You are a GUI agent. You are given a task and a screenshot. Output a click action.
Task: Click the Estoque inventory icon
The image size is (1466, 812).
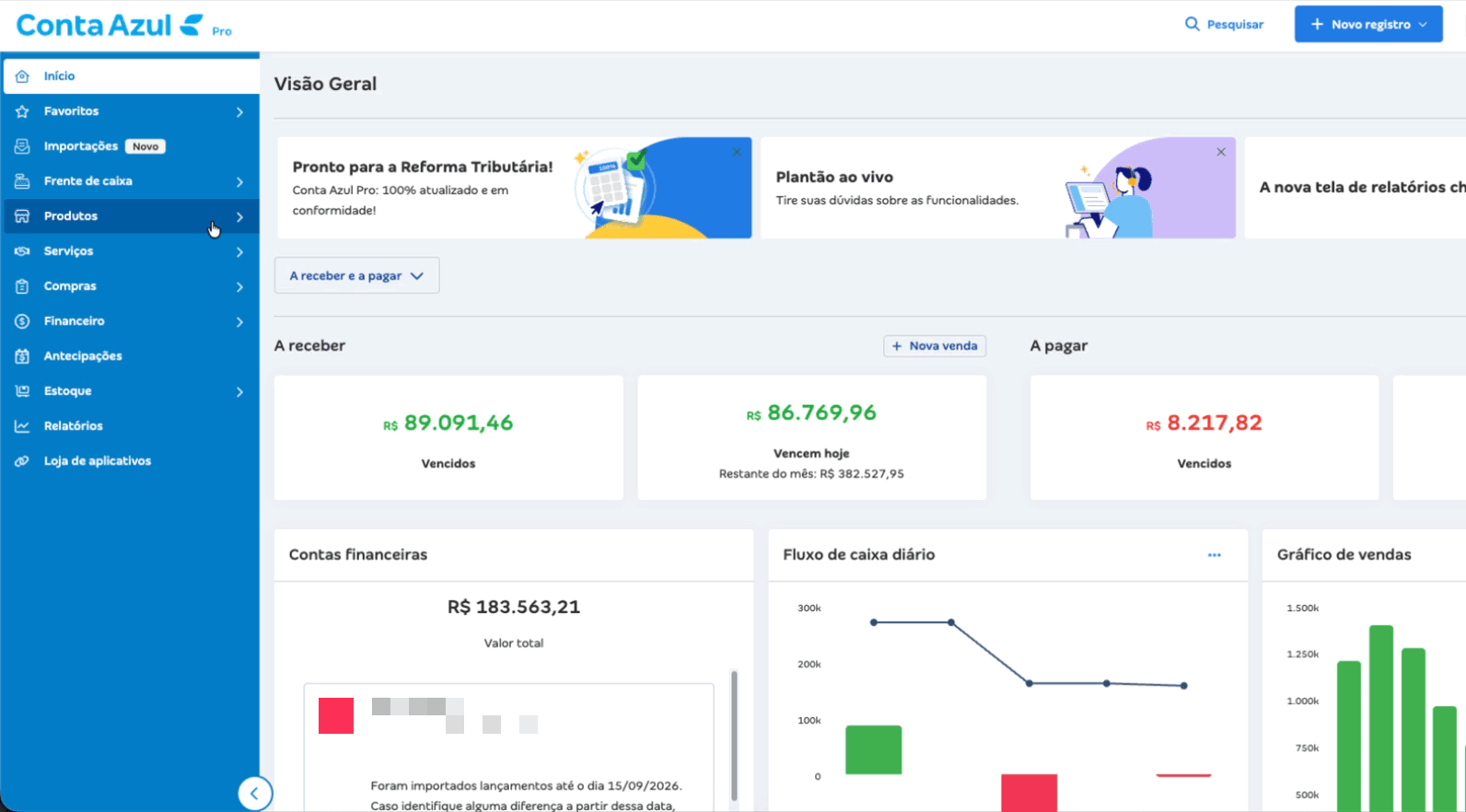(x=22, y=391)
